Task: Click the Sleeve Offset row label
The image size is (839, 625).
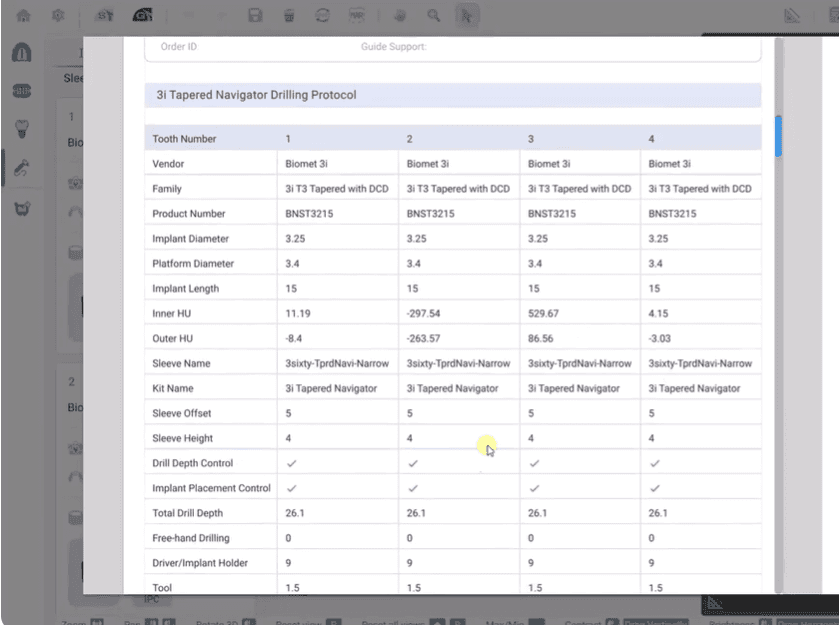Action: coord(182,414)
